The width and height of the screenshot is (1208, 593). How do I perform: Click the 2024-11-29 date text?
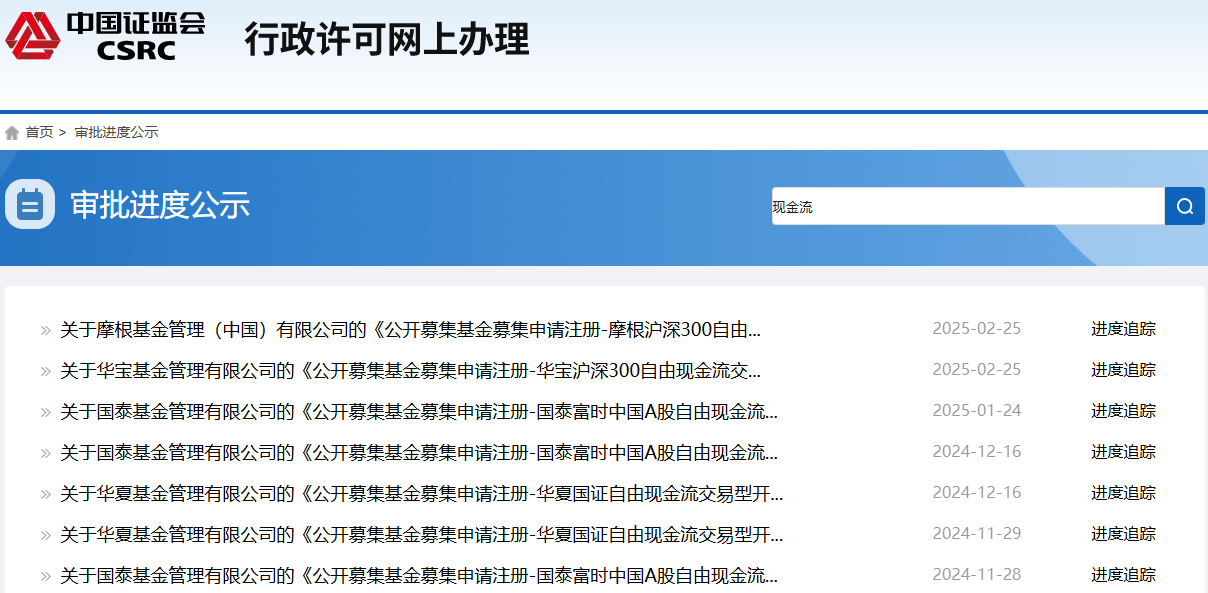pyautogui.click(x=977, y=534)
